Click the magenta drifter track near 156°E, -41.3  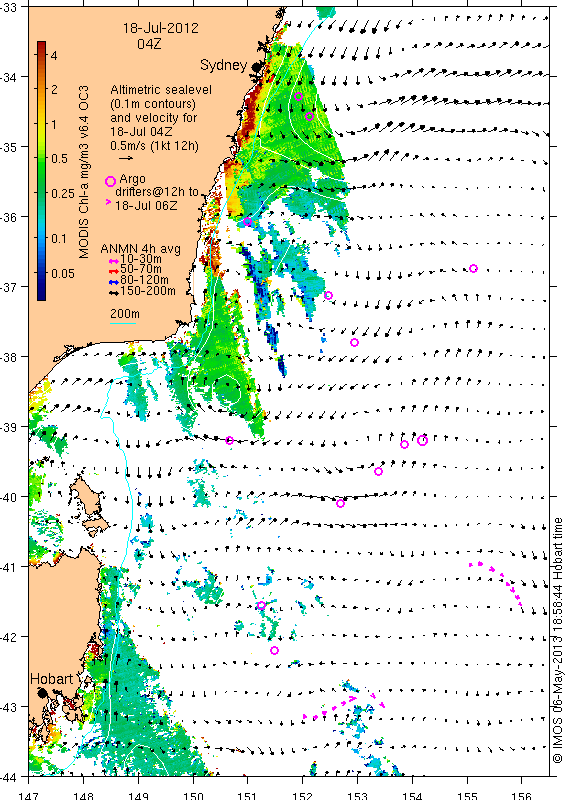point(496,582)
